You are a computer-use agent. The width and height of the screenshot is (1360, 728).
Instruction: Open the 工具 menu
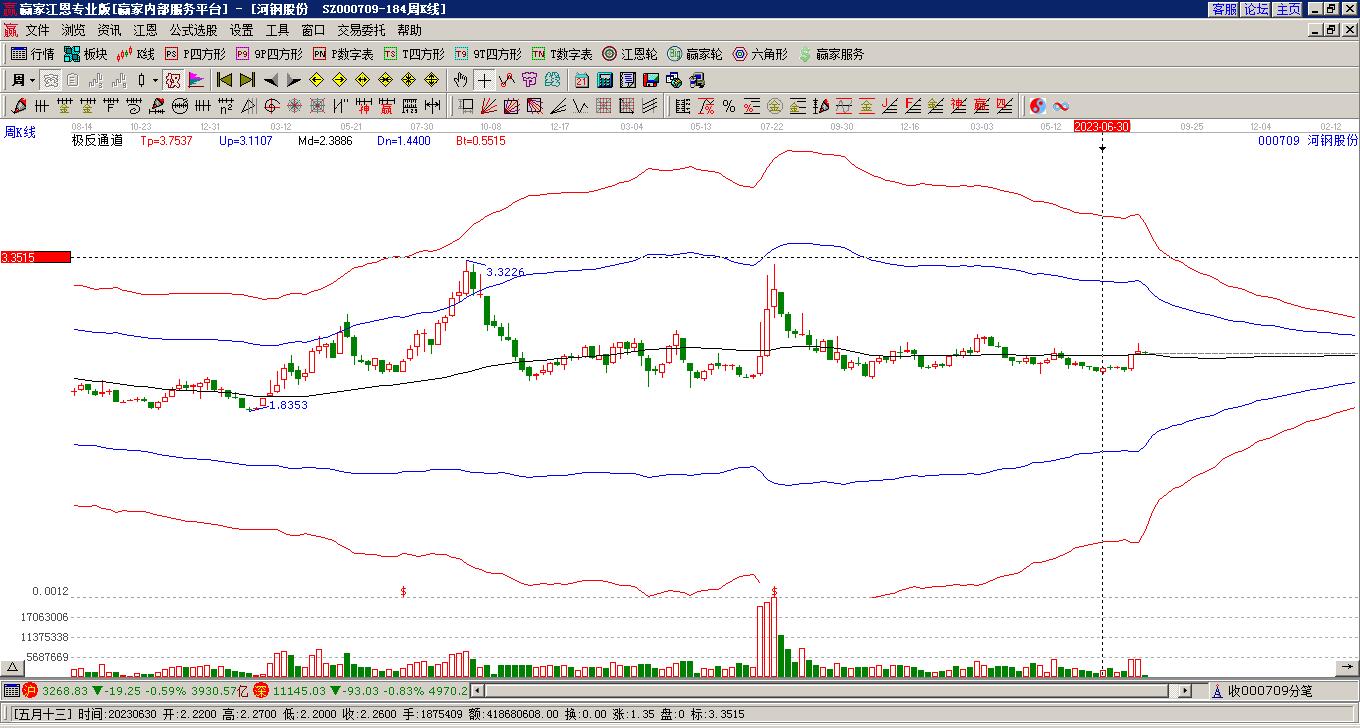pos(277,31)
